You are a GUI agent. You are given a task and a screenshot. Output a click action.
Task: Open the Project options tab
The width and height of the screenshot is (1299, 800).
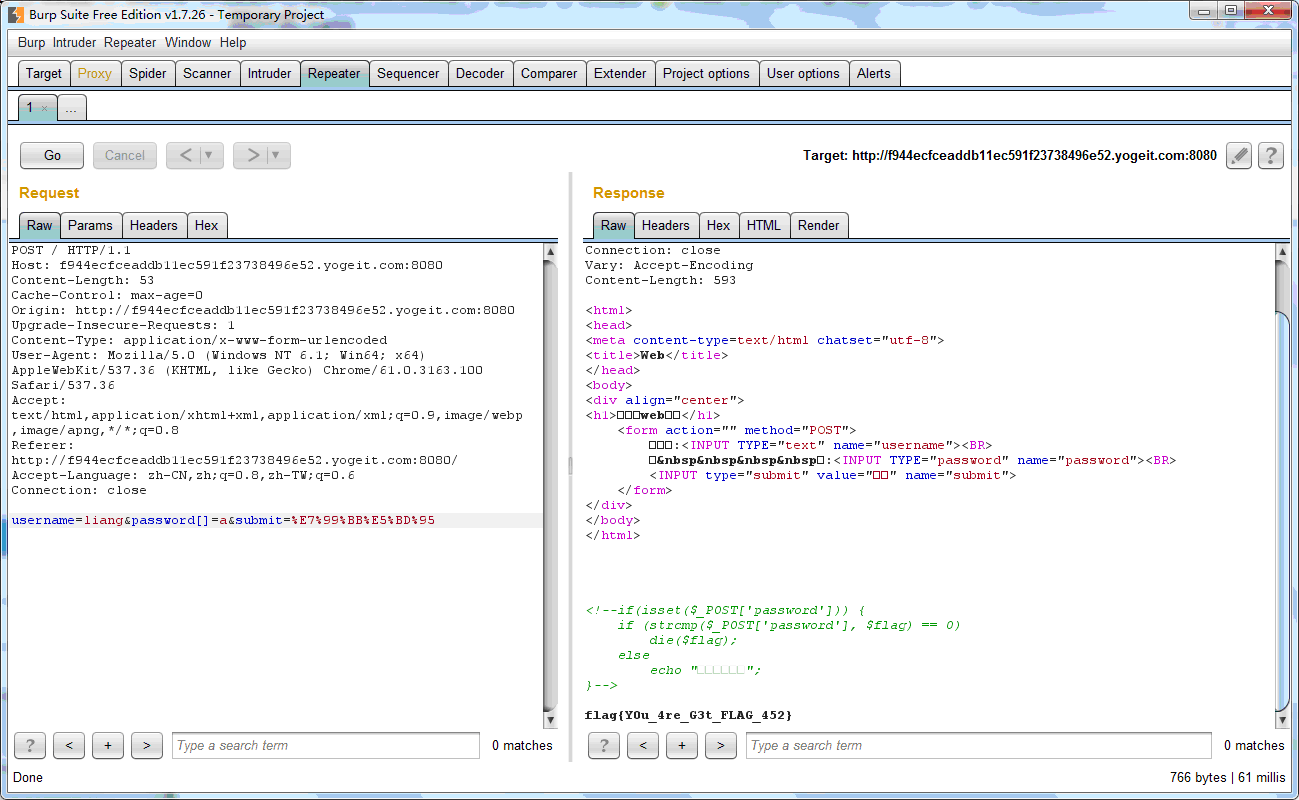coord(706,73)
